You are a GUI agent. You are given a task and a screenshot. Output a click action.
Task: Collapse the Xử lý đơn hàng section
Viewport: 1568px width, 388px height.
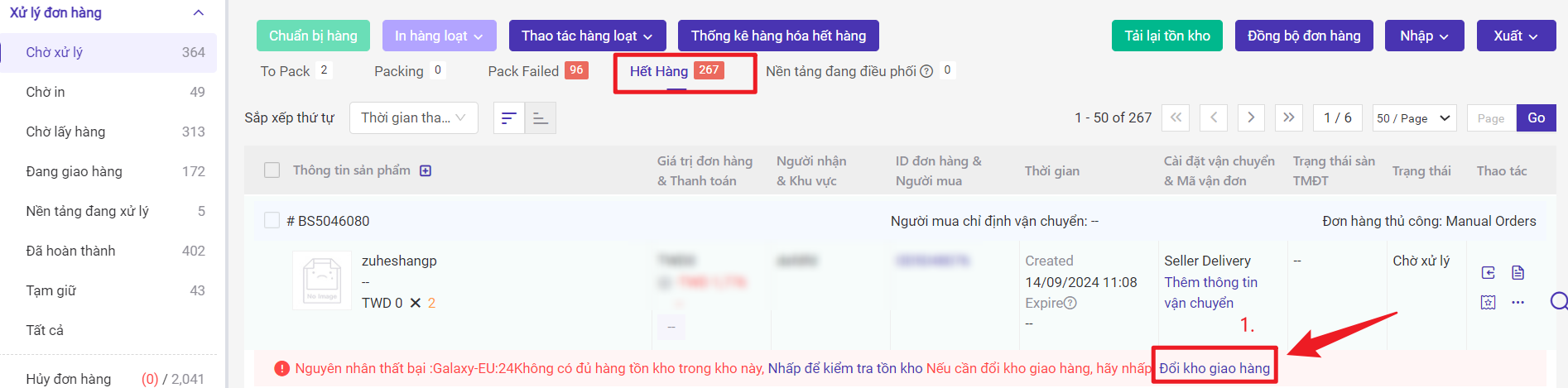[x=198, y=13]
